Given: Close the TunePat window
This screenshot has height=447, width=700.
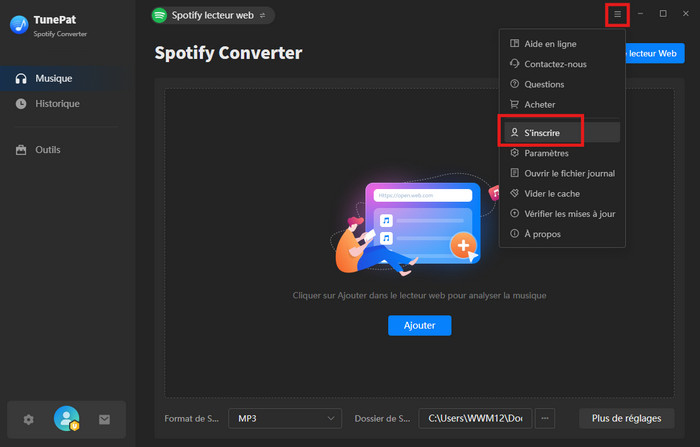Looking at the screenshot, I should [x=686, y=14].
